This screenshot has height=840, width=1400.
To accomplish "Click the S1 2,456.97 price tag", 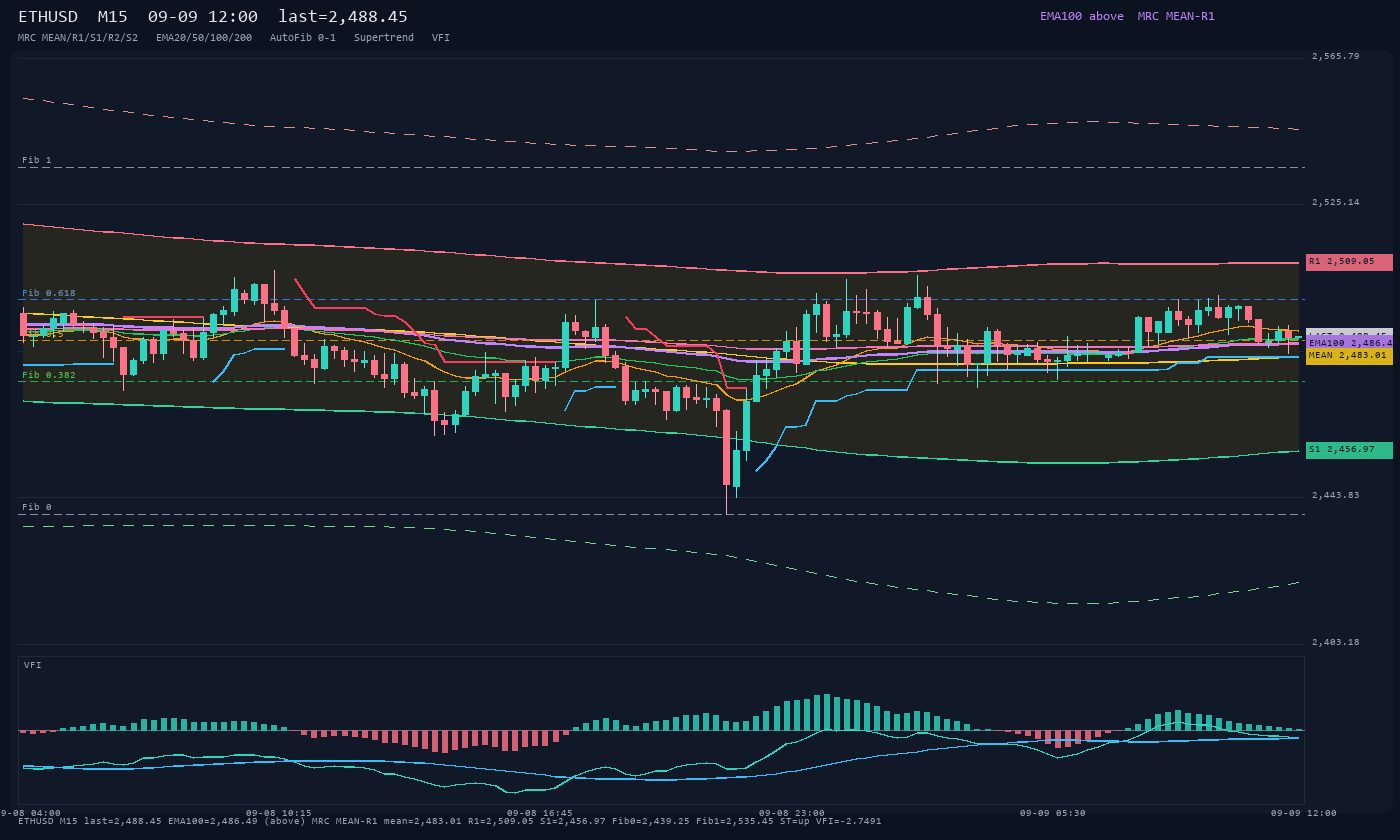I will coord(1349,450).
